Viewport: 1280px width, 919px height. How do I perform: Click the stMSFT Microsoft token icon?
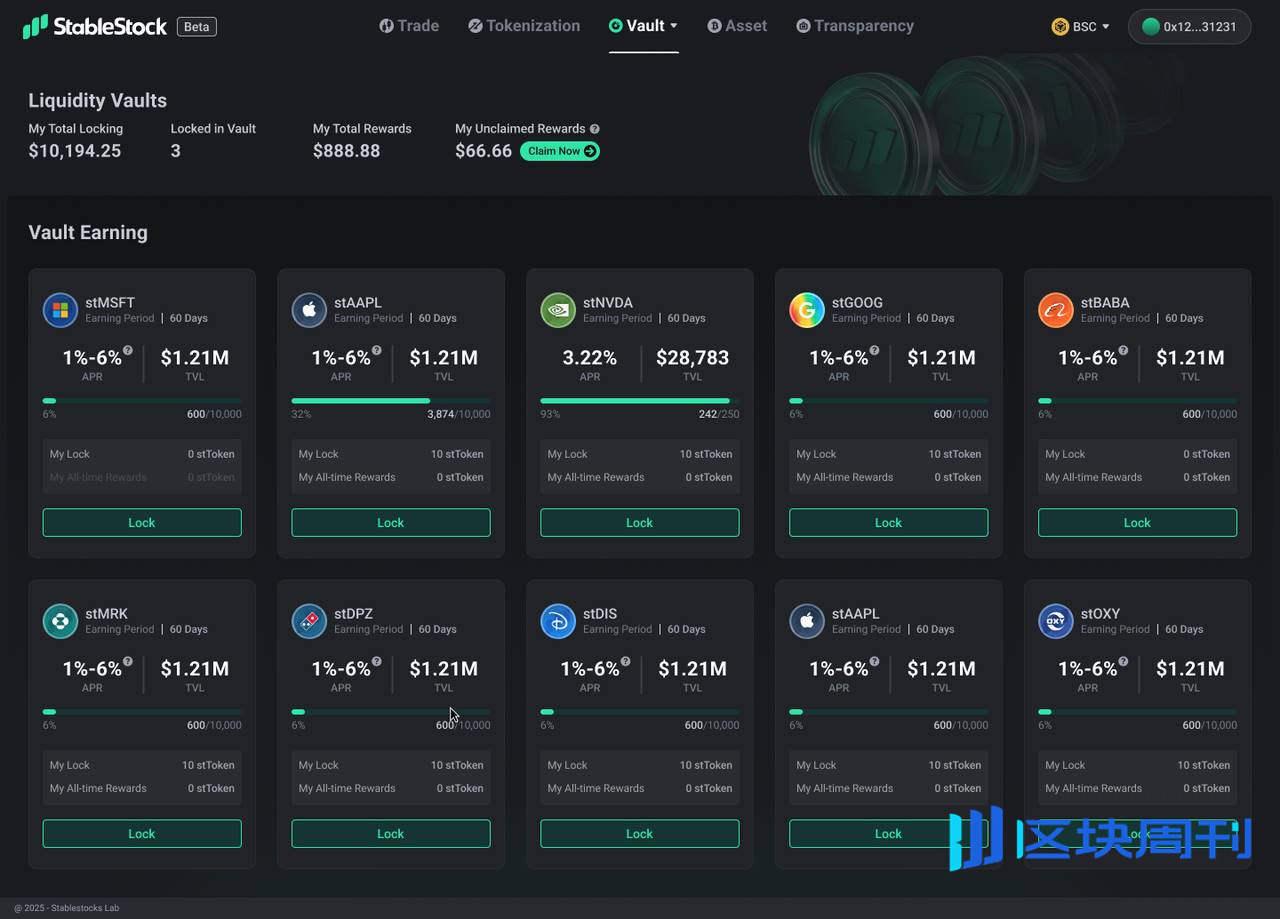click(x=60, y=310)
